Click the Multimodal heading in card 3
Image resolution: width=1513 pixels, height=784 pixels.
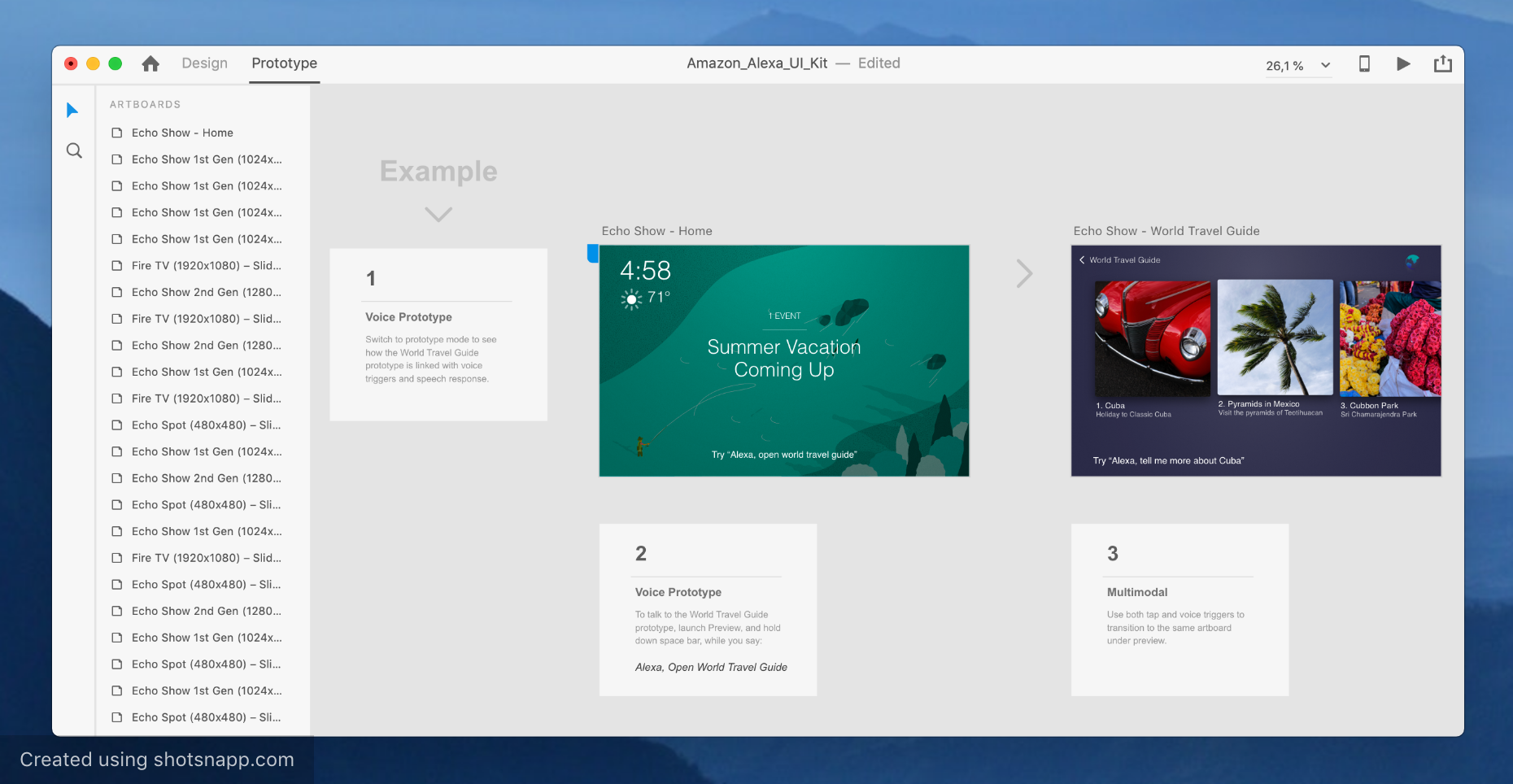point(1137,592)
